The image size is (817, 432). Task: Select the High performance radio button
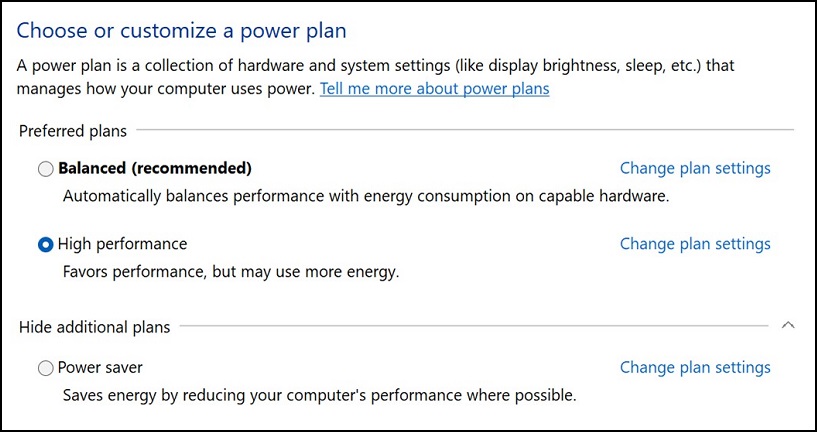coord(46,245)
